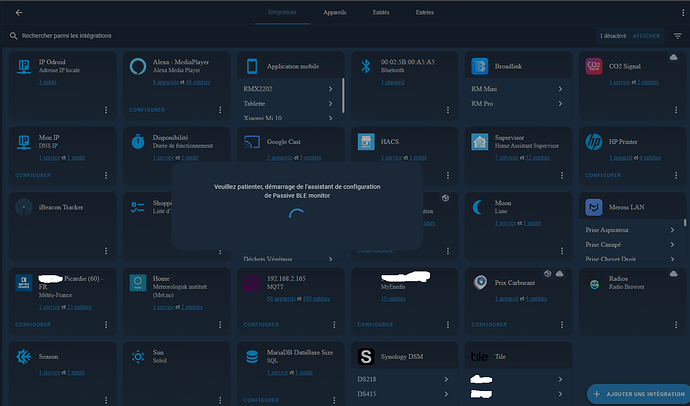Open the 8 appareils link on Alexa card
This screenshot has width=690, height=406.
(165, 82)
